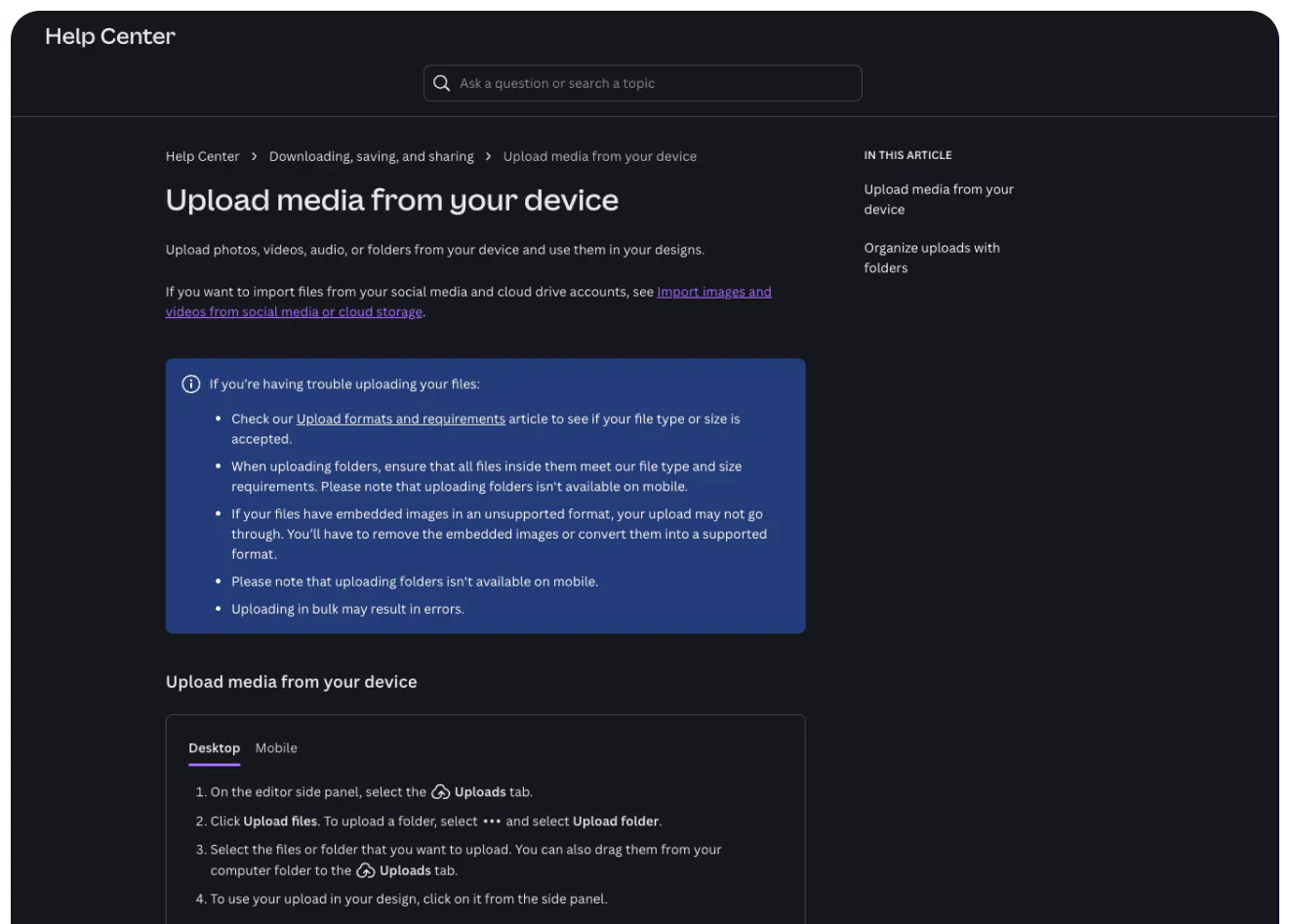Jump to 'Organize uploads with folders' section
Viewport: 1290px width, 924px height.
point(931,258)
